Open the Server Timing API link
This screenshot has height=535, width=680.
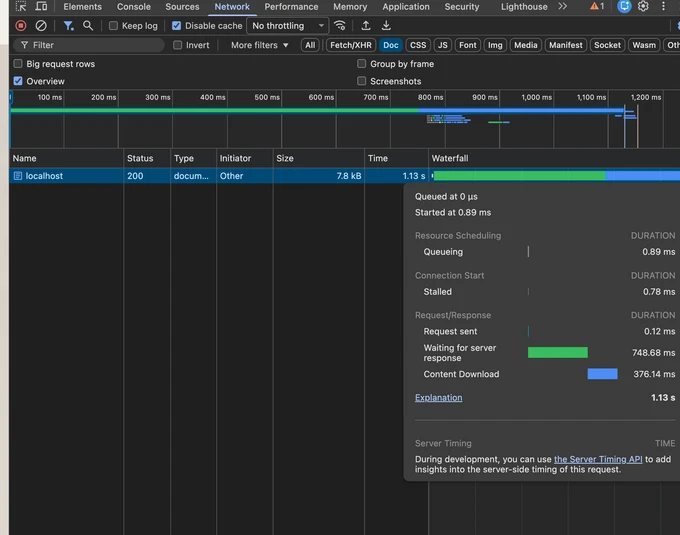tap(598, 459)
